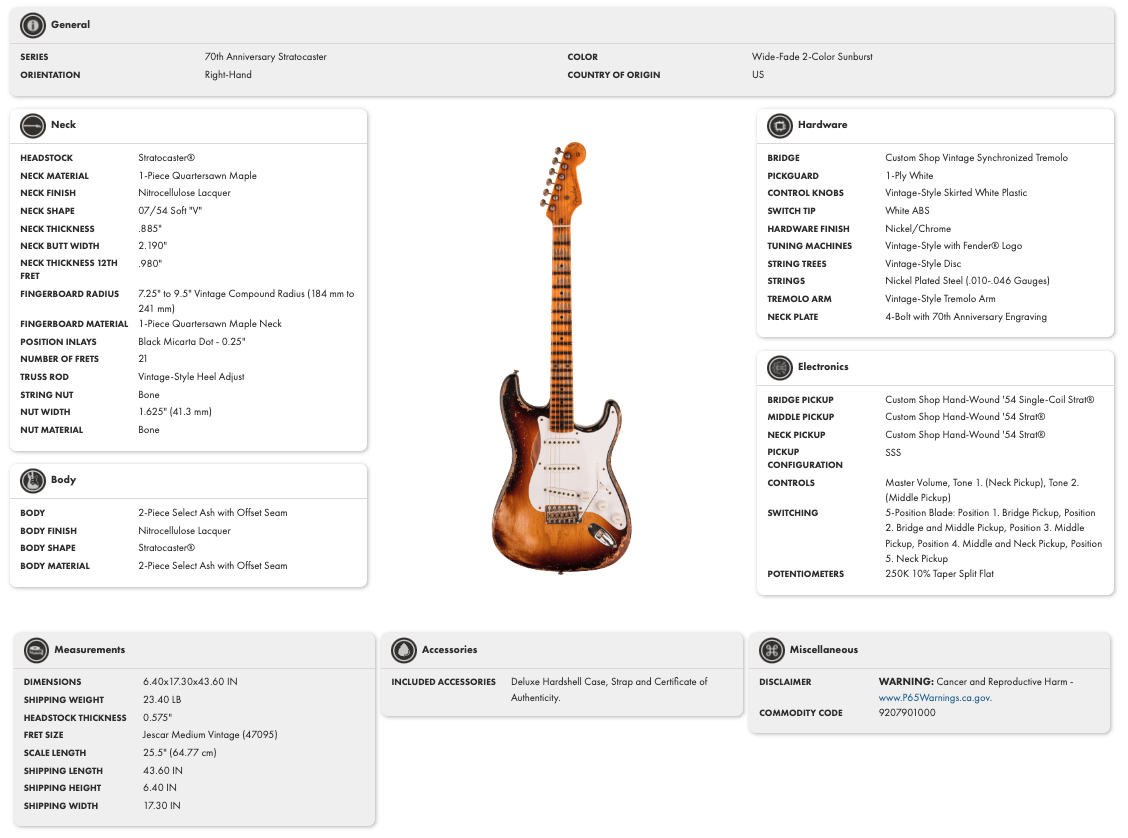Viewport: 1128px width, 838px height.
Task: Click '1-Piece Quartersawn Maple' neck material value
Action: [x=197, y=176]
